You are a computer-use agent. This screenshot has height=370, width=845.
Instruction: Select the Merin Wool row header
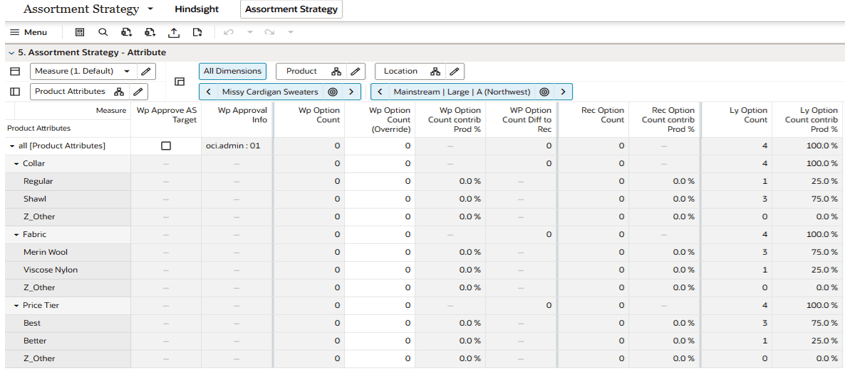pyautogui.click(x=67, y=252)
